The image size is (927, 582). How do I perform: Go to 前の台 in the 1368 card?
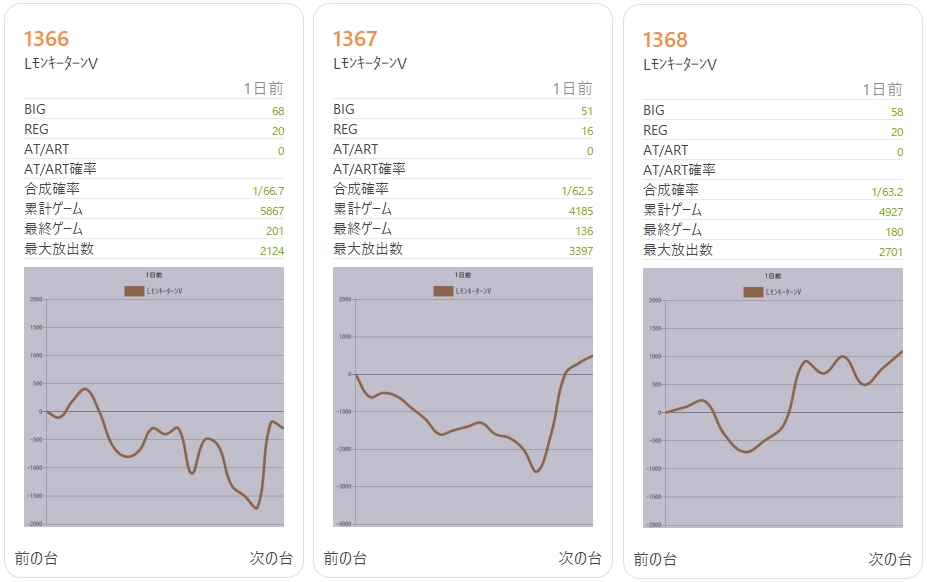coord(655,559)
